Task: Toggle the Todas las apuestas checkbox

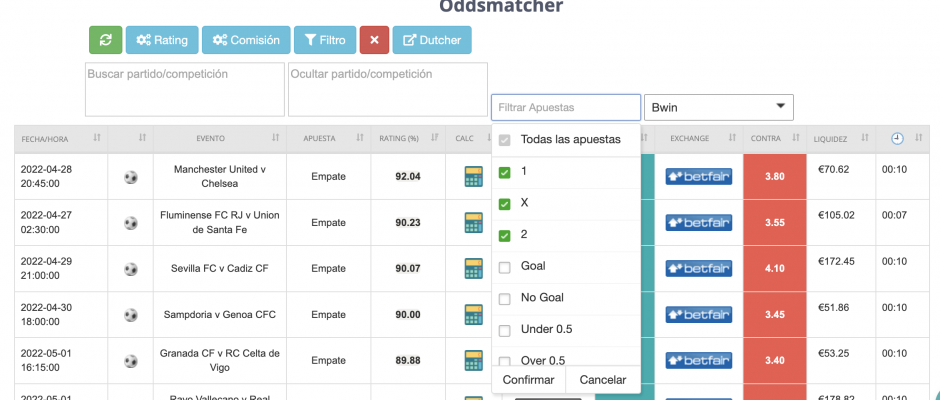Action: pos(505,140)
